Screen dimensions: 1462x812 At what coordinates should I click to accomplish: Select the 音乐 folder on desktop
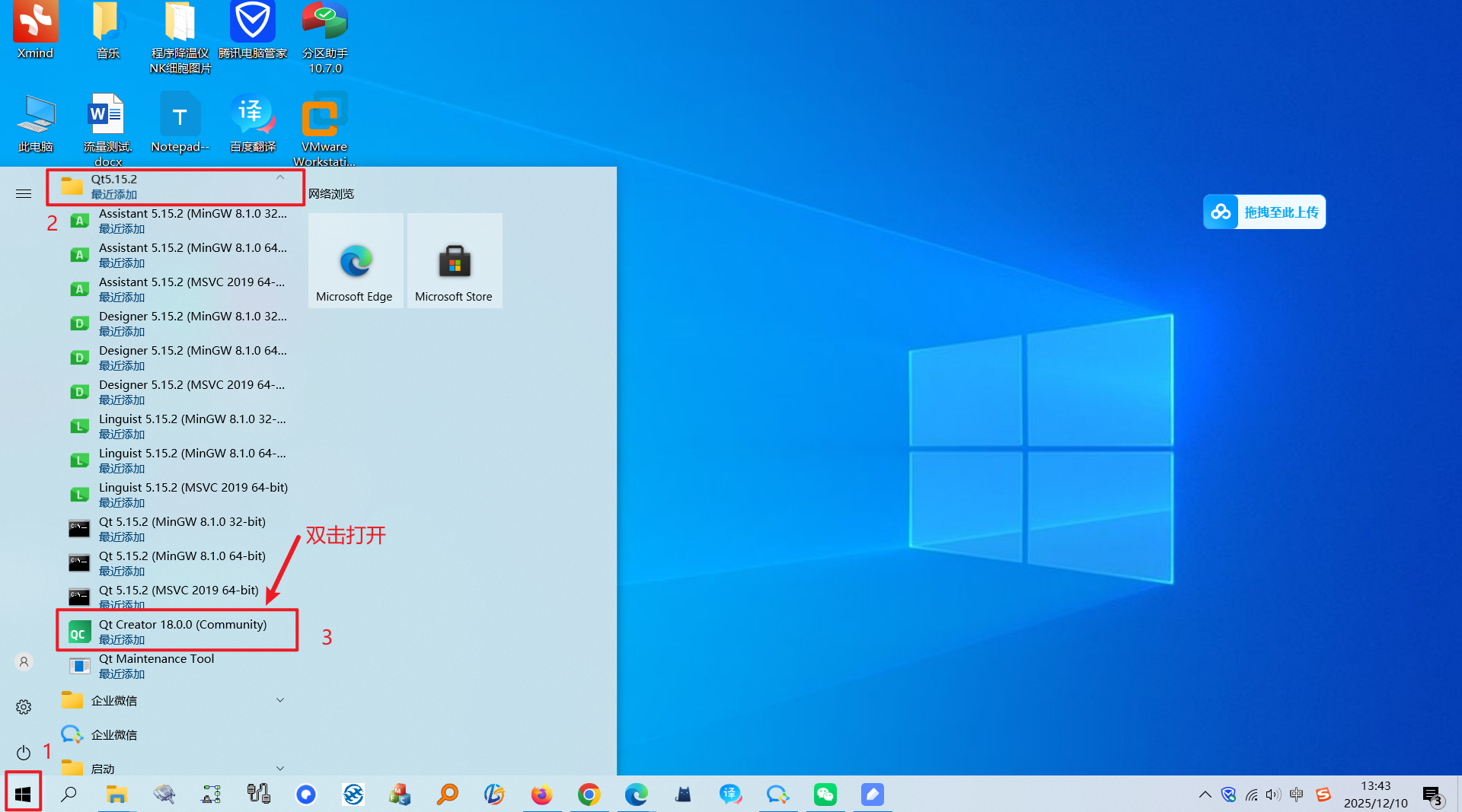107,30
